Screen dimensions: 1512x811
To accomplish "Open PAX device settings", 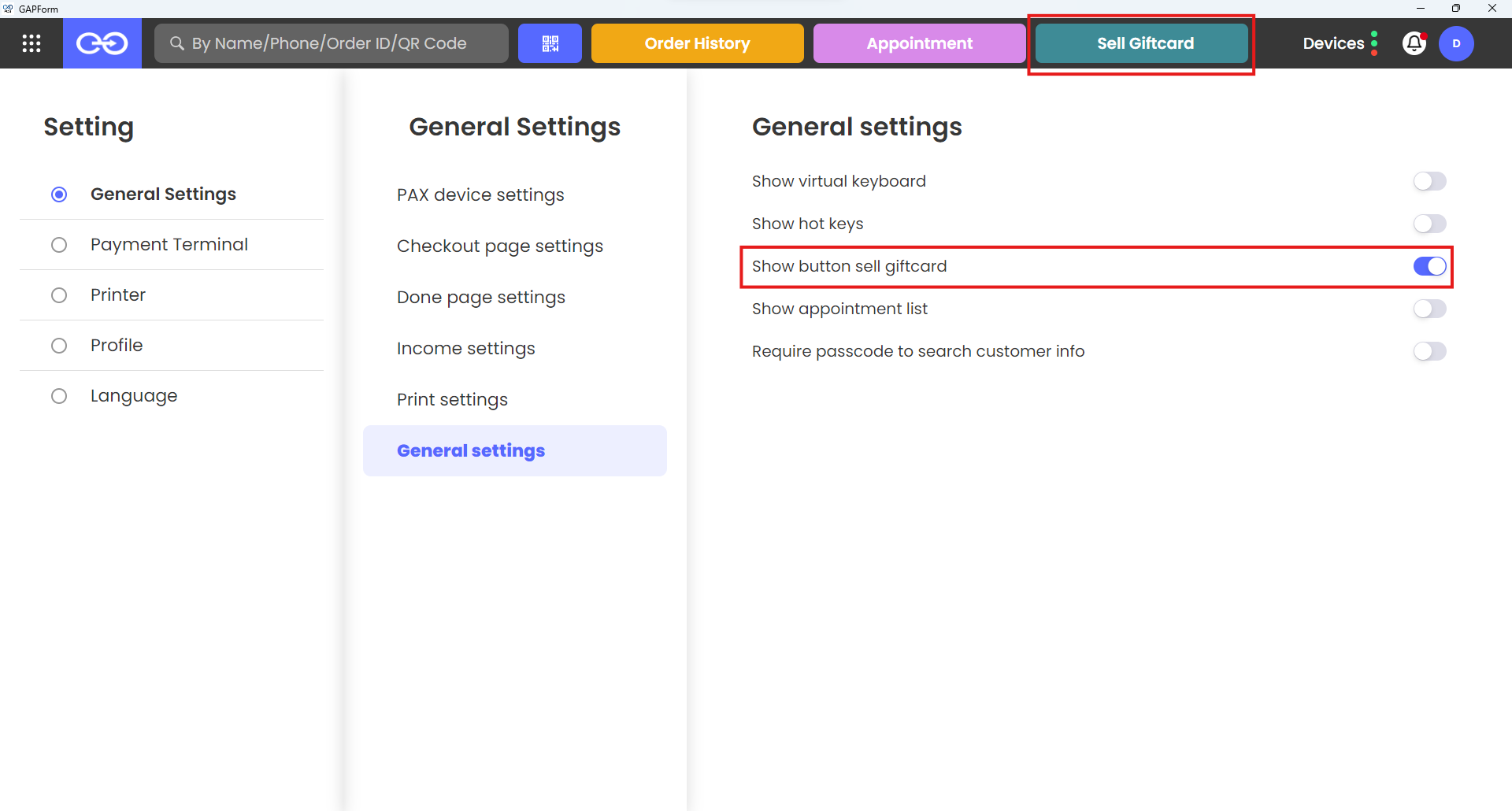I will (x=480, y=194).
